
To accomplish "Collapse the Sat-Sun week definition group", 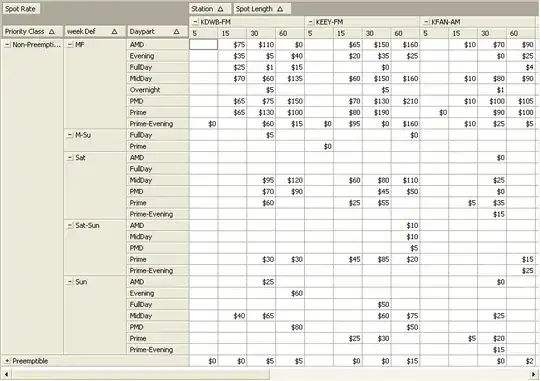I will (x=70, y=226).
